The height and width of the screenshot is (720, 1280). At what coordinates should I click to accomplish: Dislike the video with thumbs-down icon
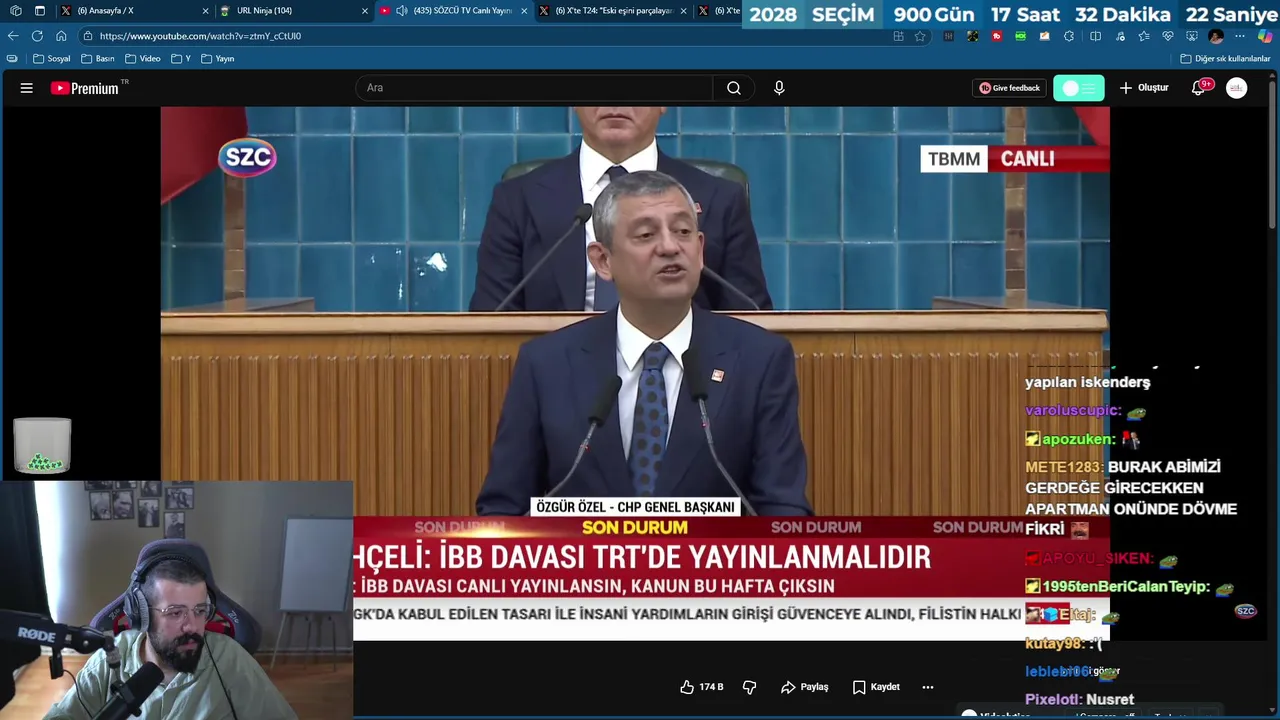[x=749, y=687]
